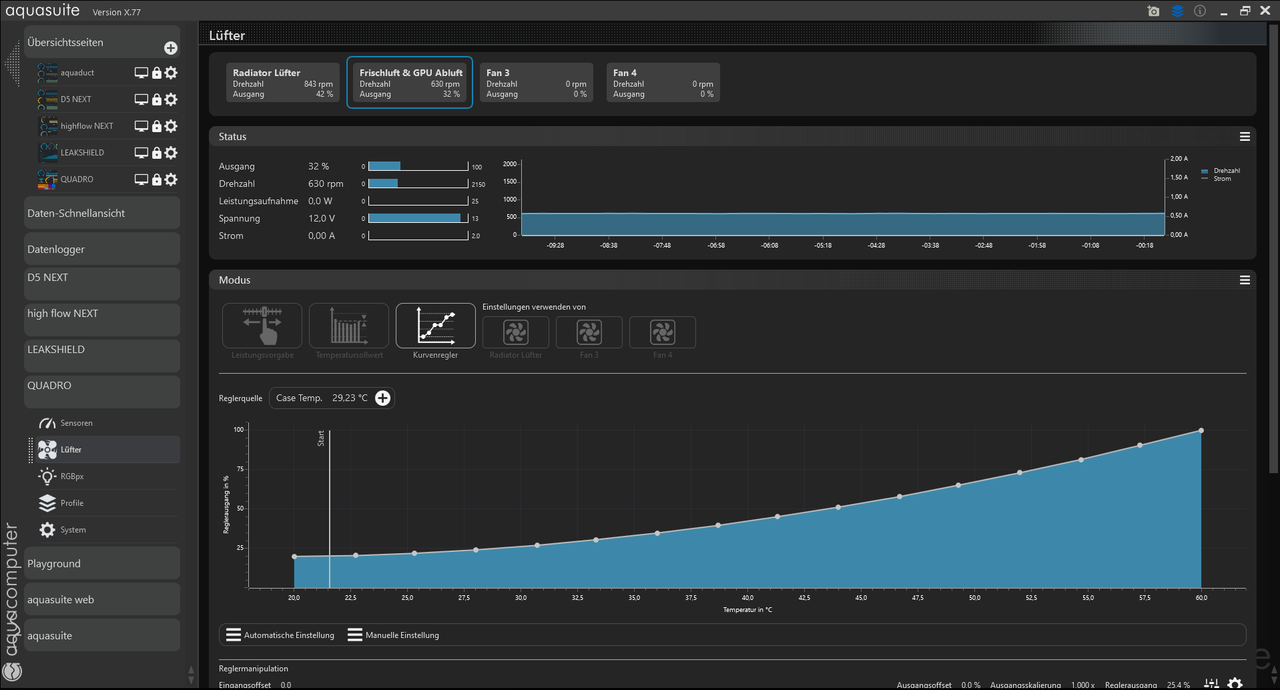Take a screenshot with the camera icon
The image size is (1280, 690).
(1154, 11)
